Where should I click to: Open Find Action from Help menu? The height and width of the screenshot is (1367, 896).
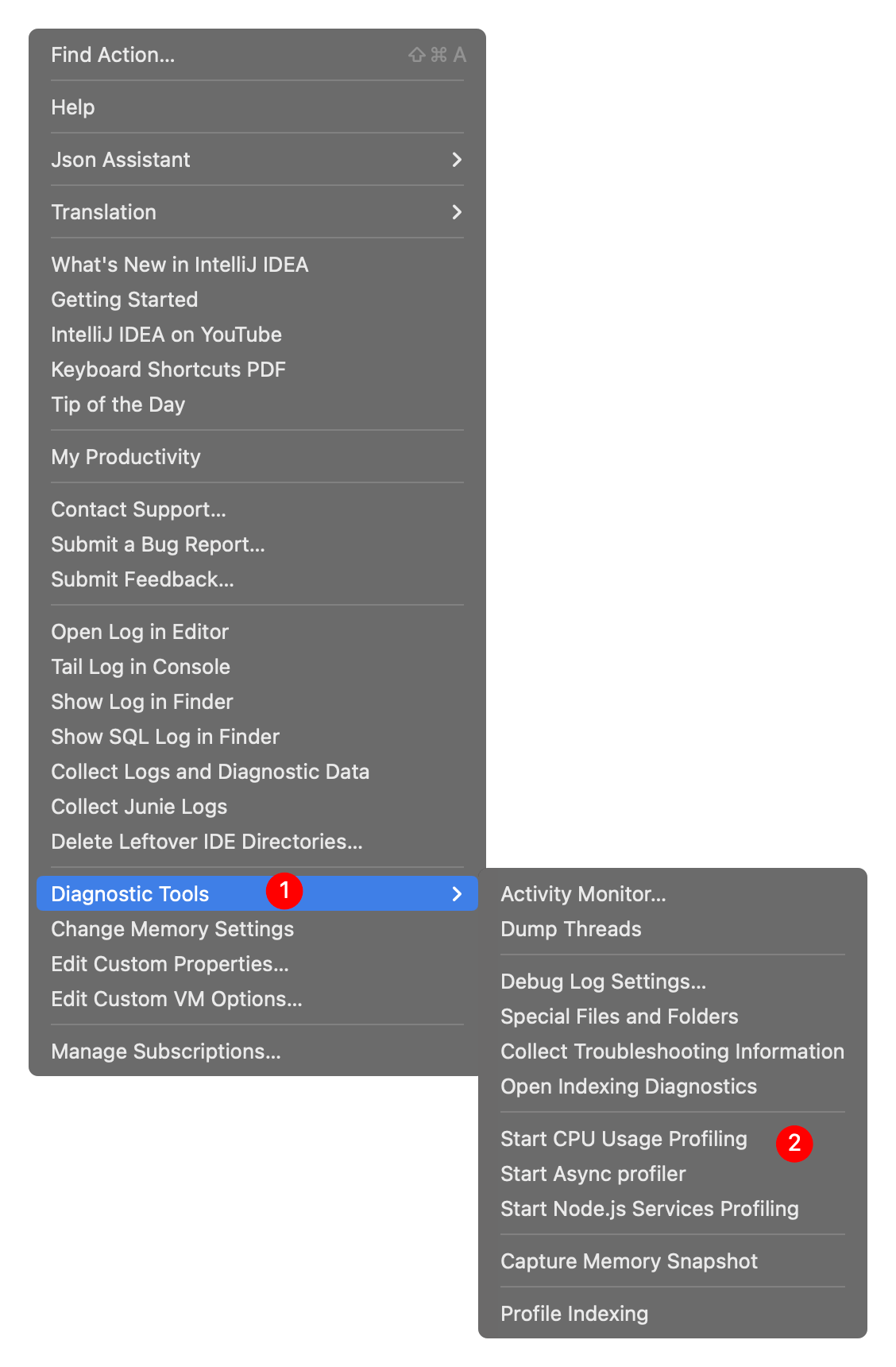pos(113,55)
